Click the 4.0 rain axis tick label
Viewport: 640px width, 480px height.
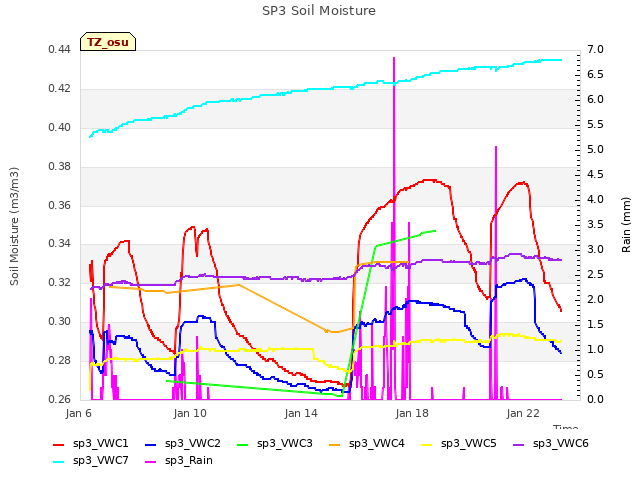596,199
